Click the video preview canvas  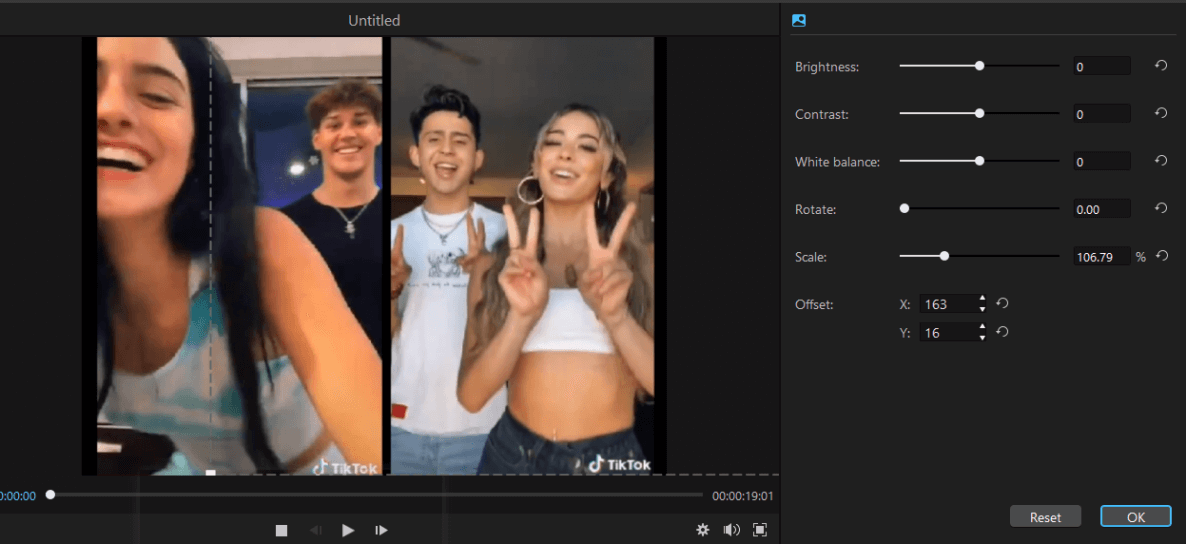(x=374, y=256)
